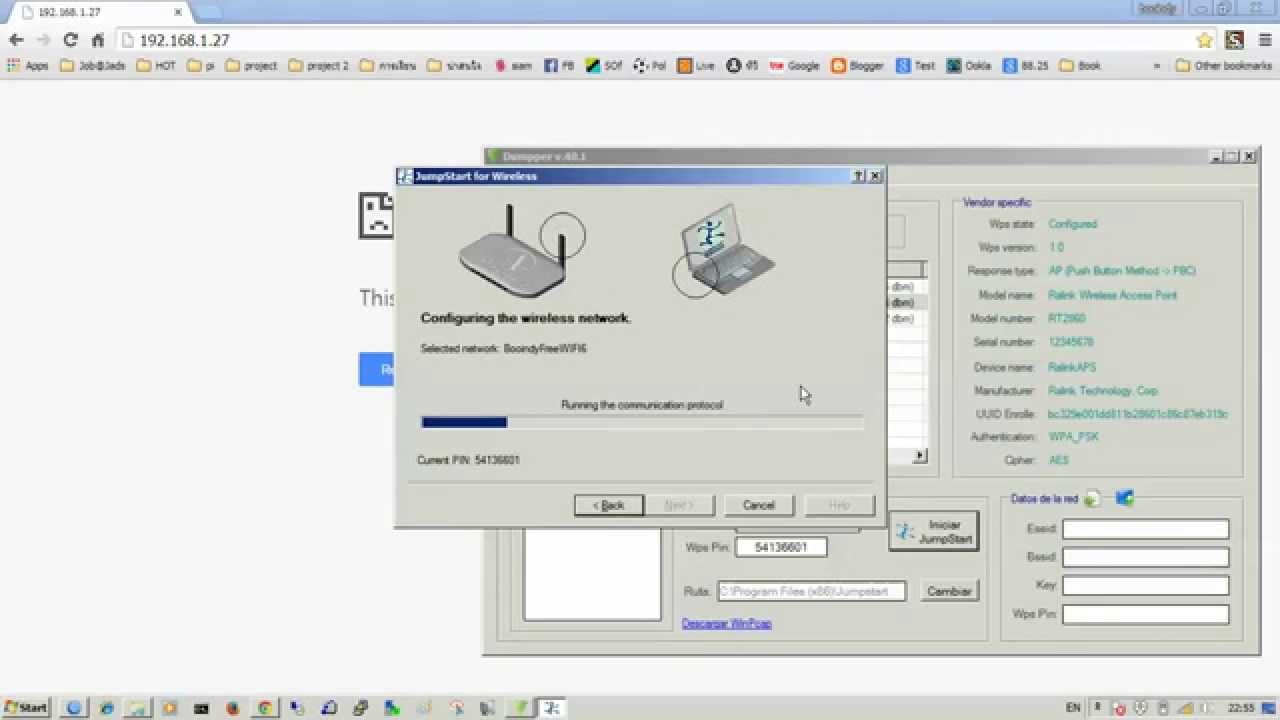The height and width of the screenshot is (720, 1280).
Task: Open the Job@Jads bookmark folder
Action: point(92,66)
